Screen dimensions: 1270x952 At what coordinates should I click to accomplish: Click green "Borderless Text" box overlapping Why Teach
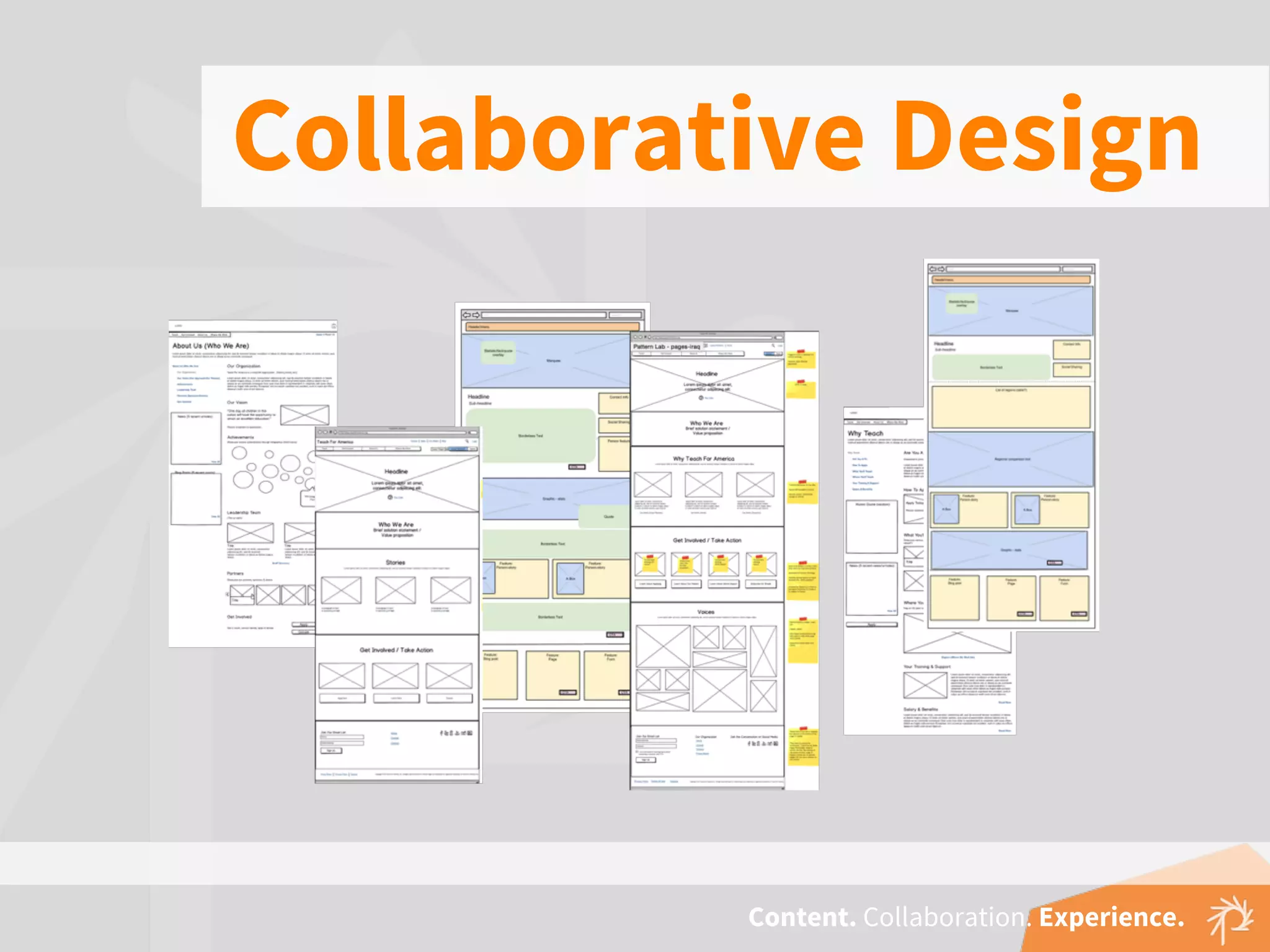pyautogui.click(x=991, y=368)
